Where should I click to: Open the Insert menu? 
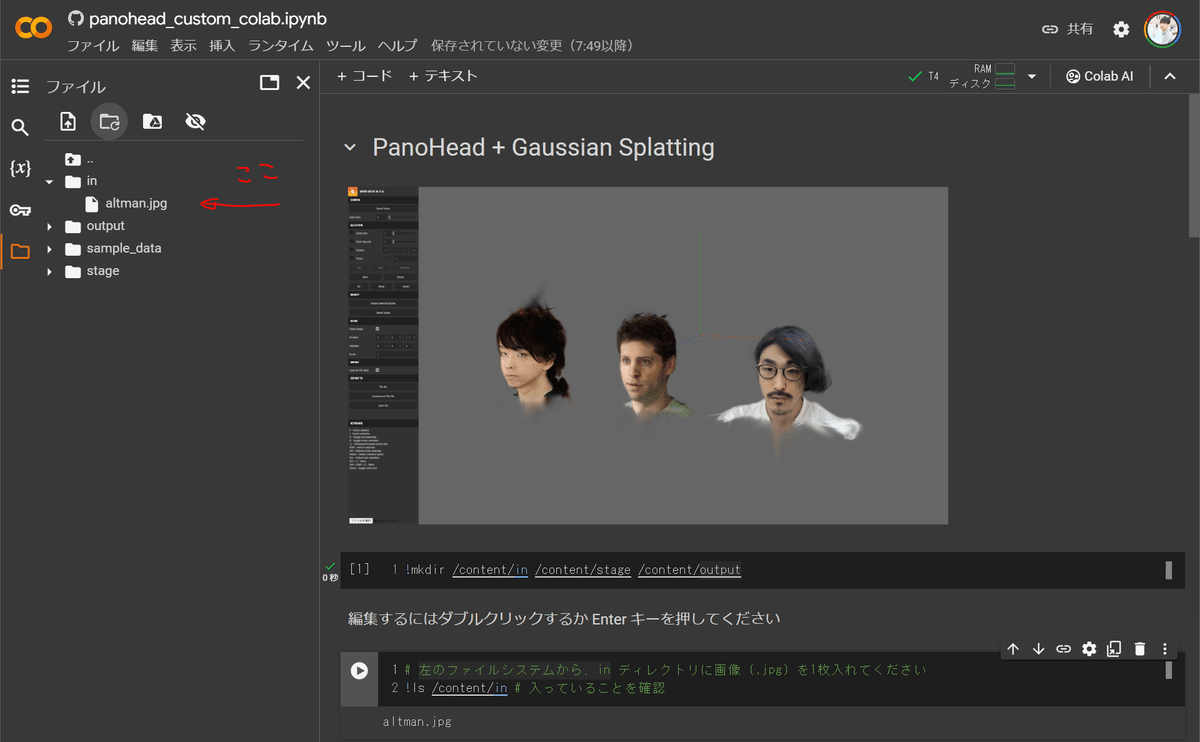pos(221,45)
